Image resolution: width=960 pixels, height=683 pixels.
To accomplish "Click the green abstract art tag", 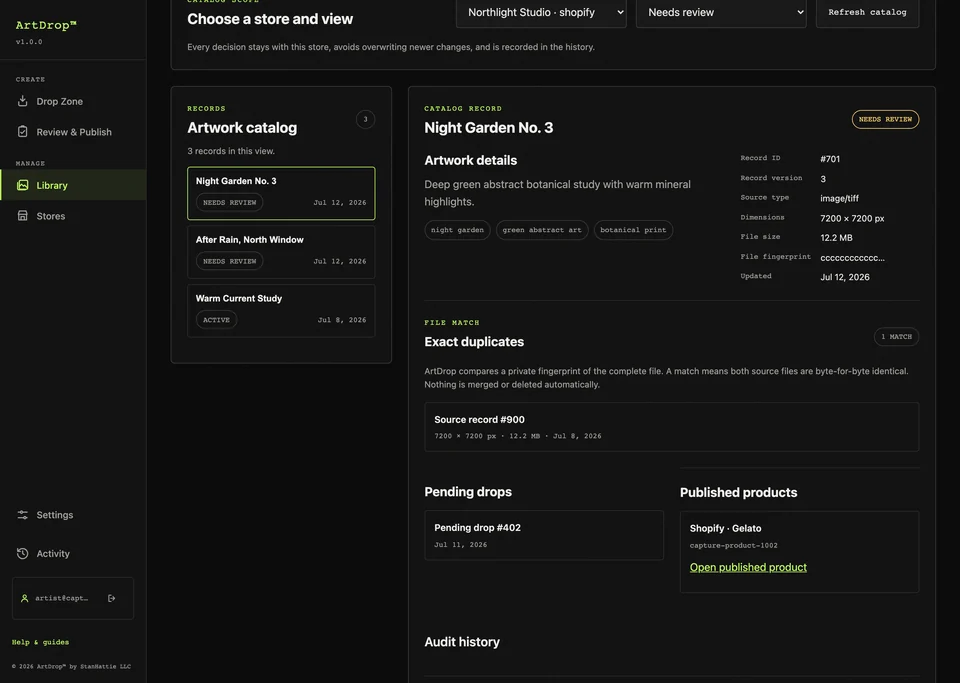I will pos(542,230).
